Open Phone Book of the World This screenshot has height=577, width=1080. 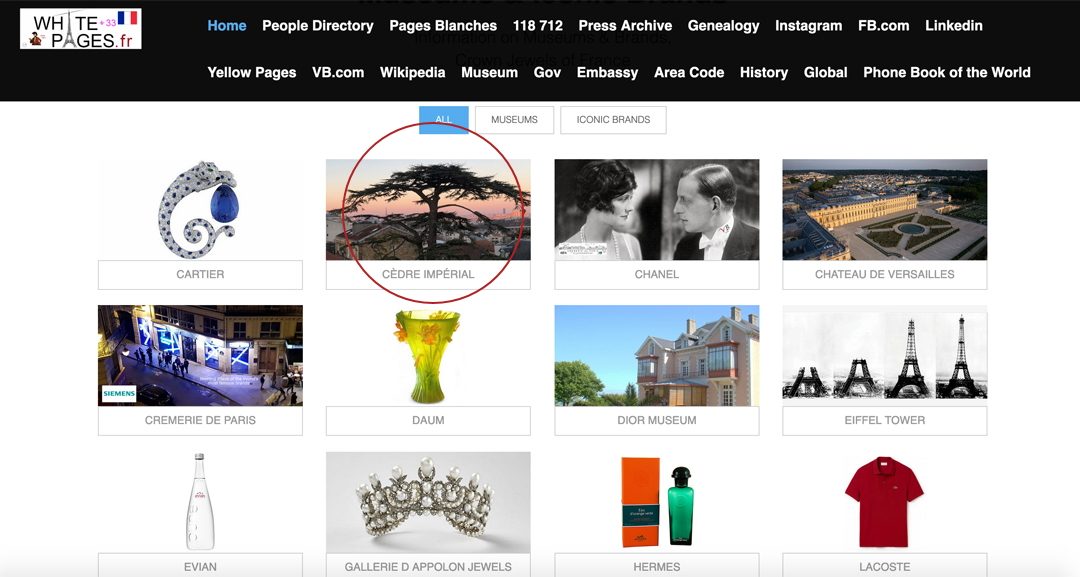946,72
